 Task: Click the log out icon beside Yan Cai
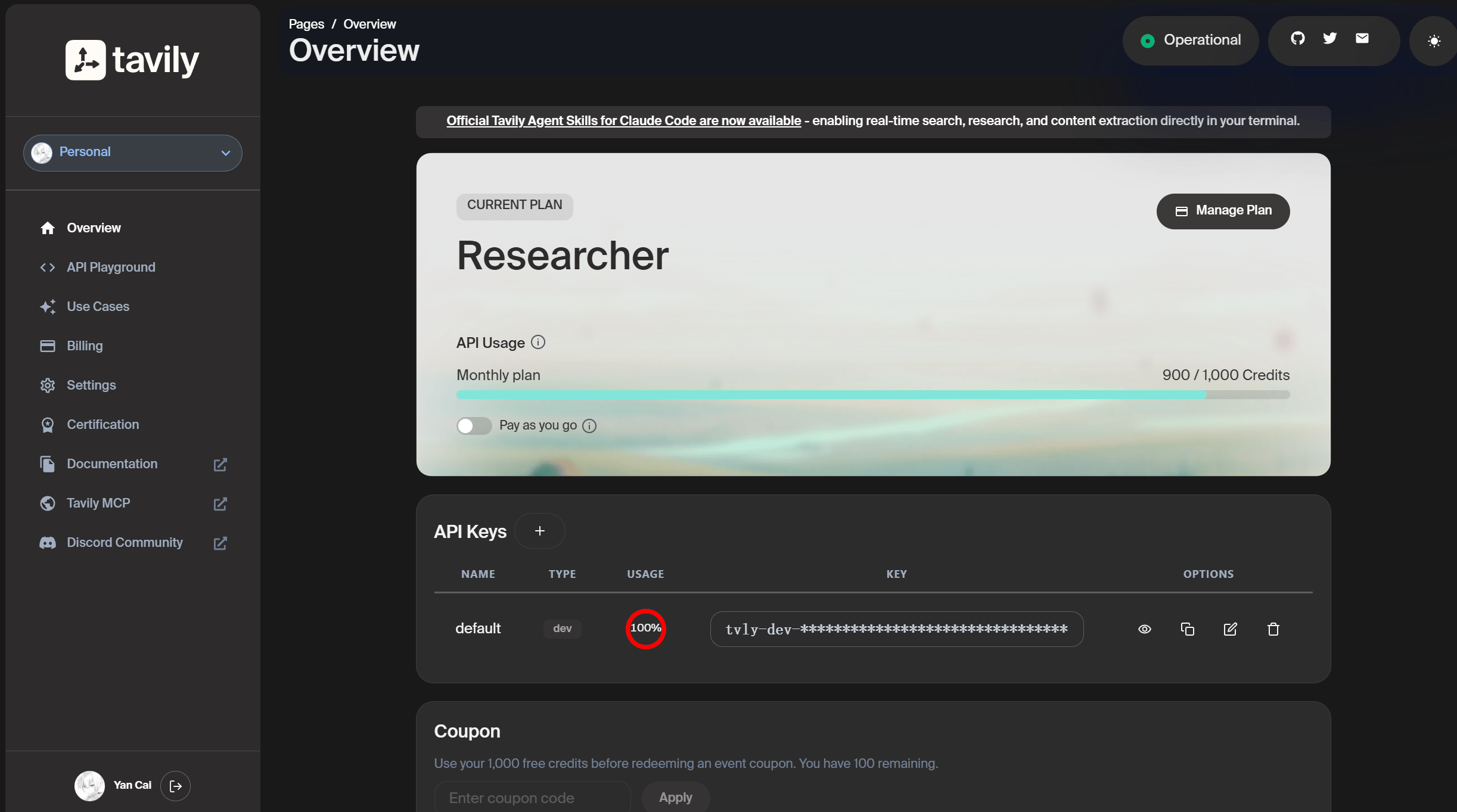coord(176,786)
